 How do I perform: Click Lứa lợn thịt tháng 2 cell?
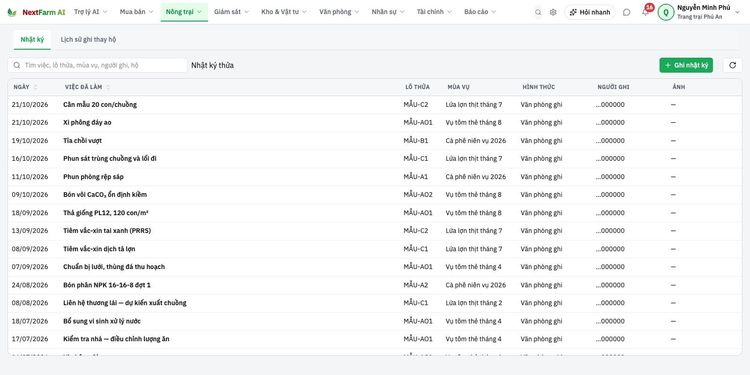474,303
